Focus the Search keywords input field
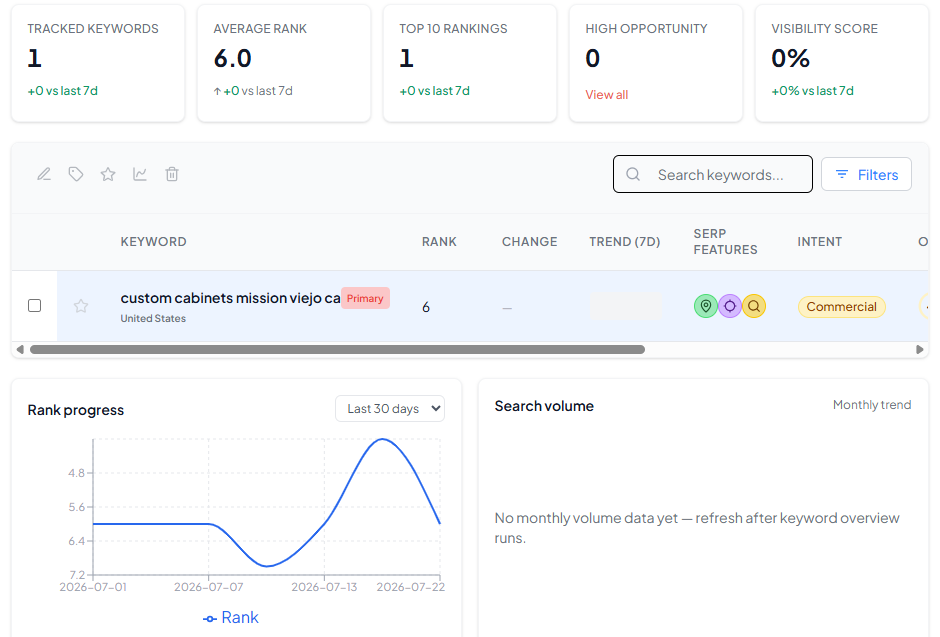940x637 pixels. click(713, 174)
